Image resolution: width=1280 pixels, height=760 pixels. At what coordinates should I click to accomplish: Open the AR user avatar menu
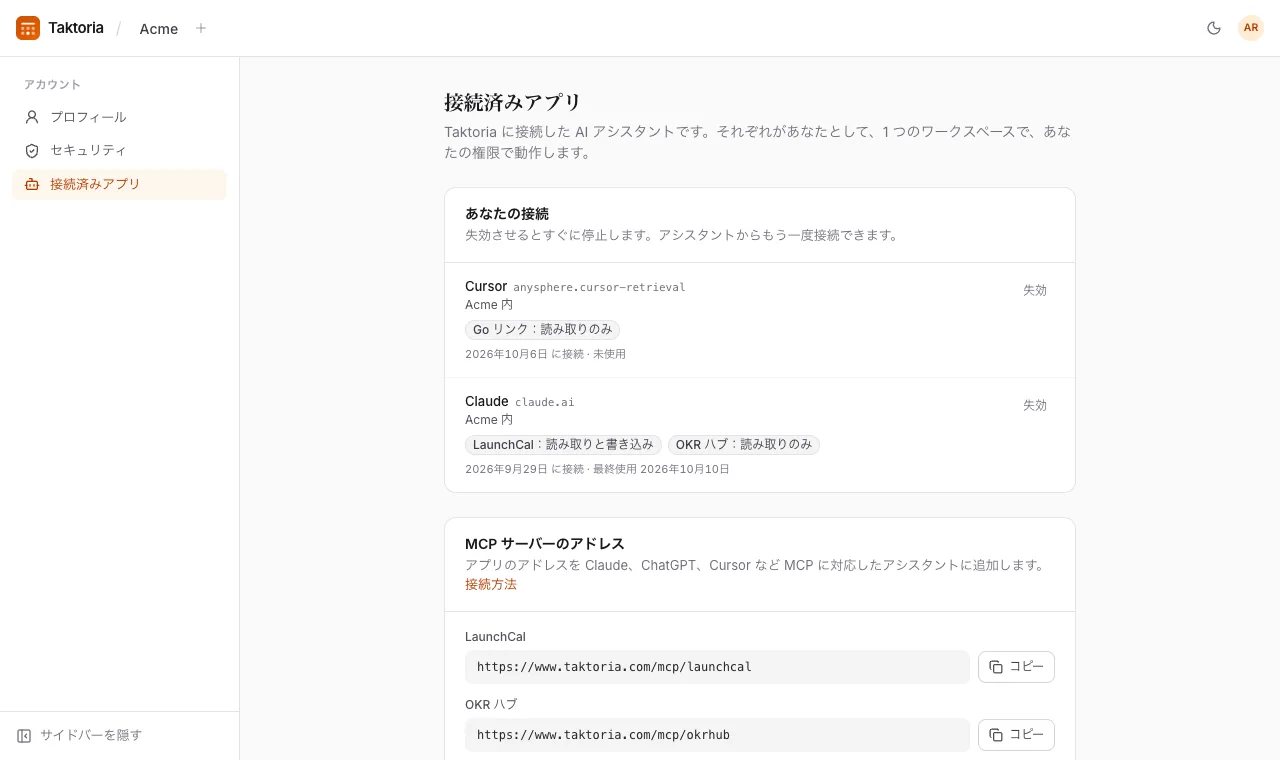[x=1251, y=28]
